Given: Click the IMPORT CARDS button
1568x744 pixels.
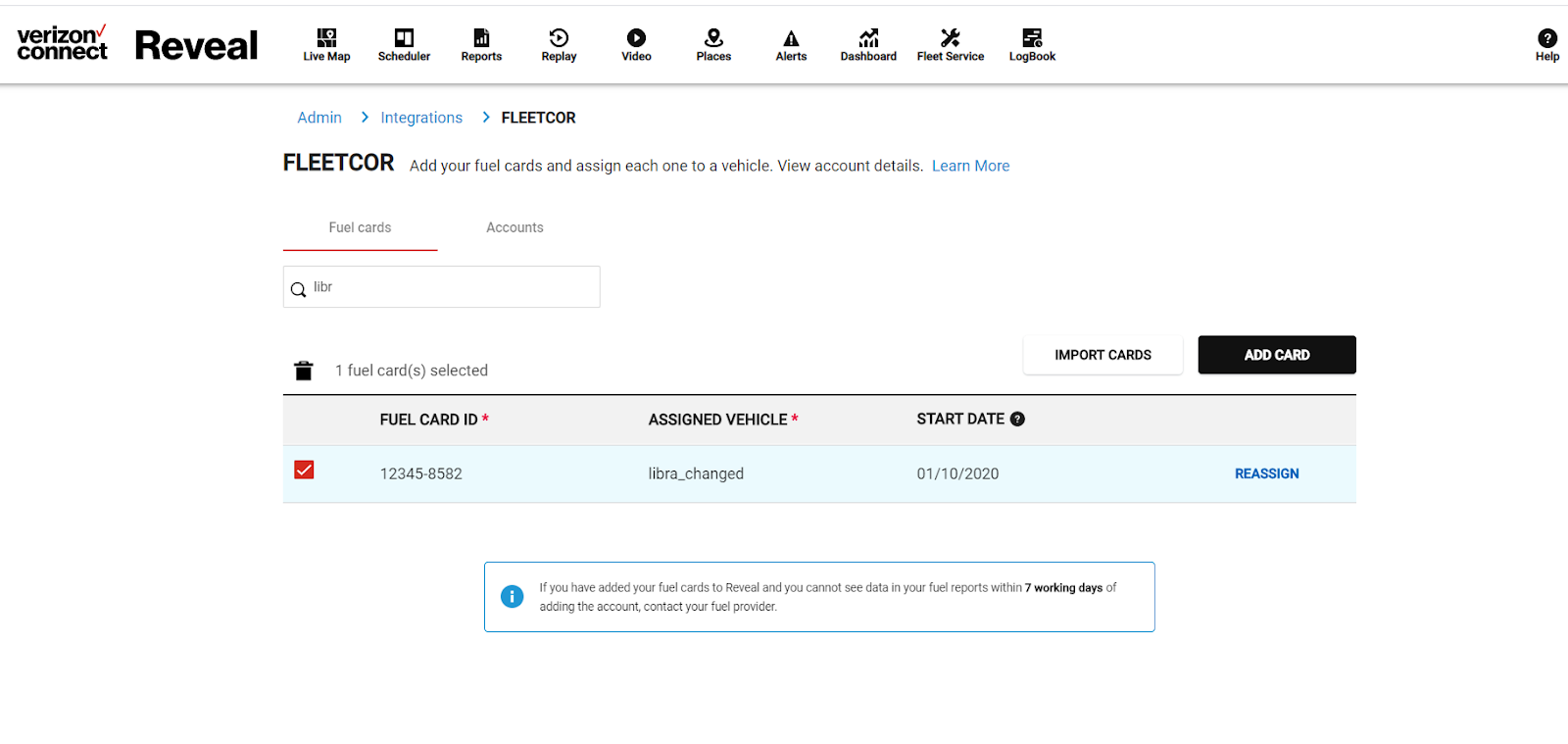Looking at the screenshot, I should tap(1102, 355).
